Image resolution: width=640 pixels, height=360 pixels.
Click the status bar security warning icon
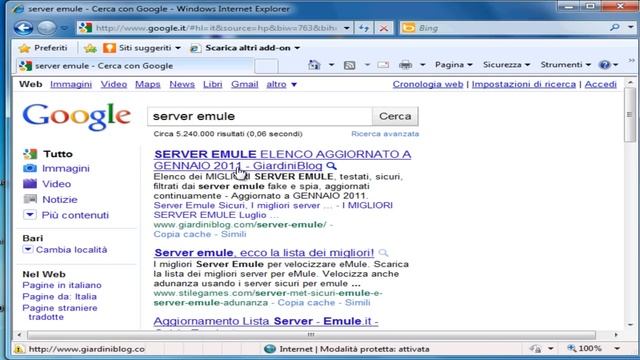(x=18, y=349)
